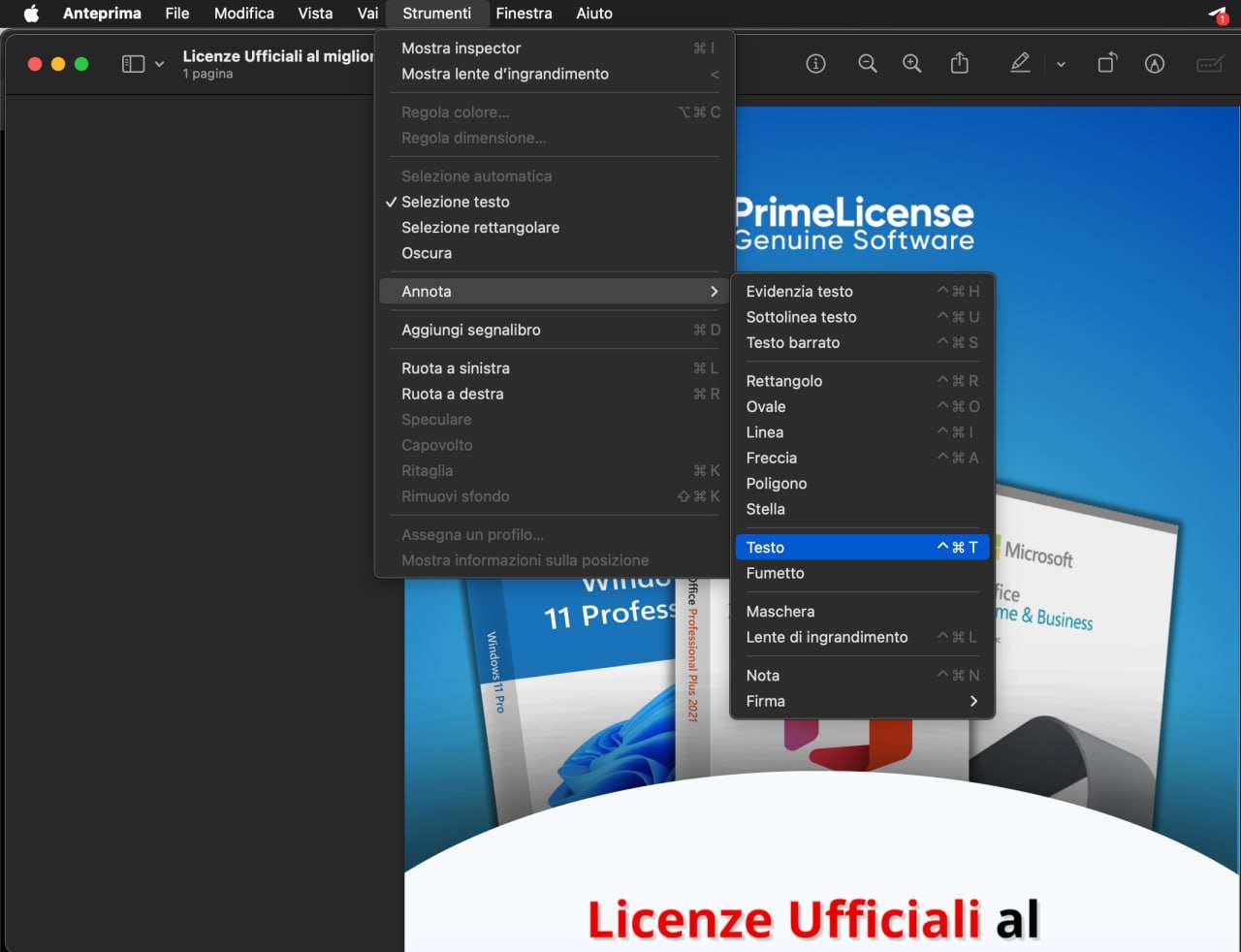This screenshot has height=952, width=1241.
Task: Switch to Selezione rettangolare mode
Action: (480, 228)
